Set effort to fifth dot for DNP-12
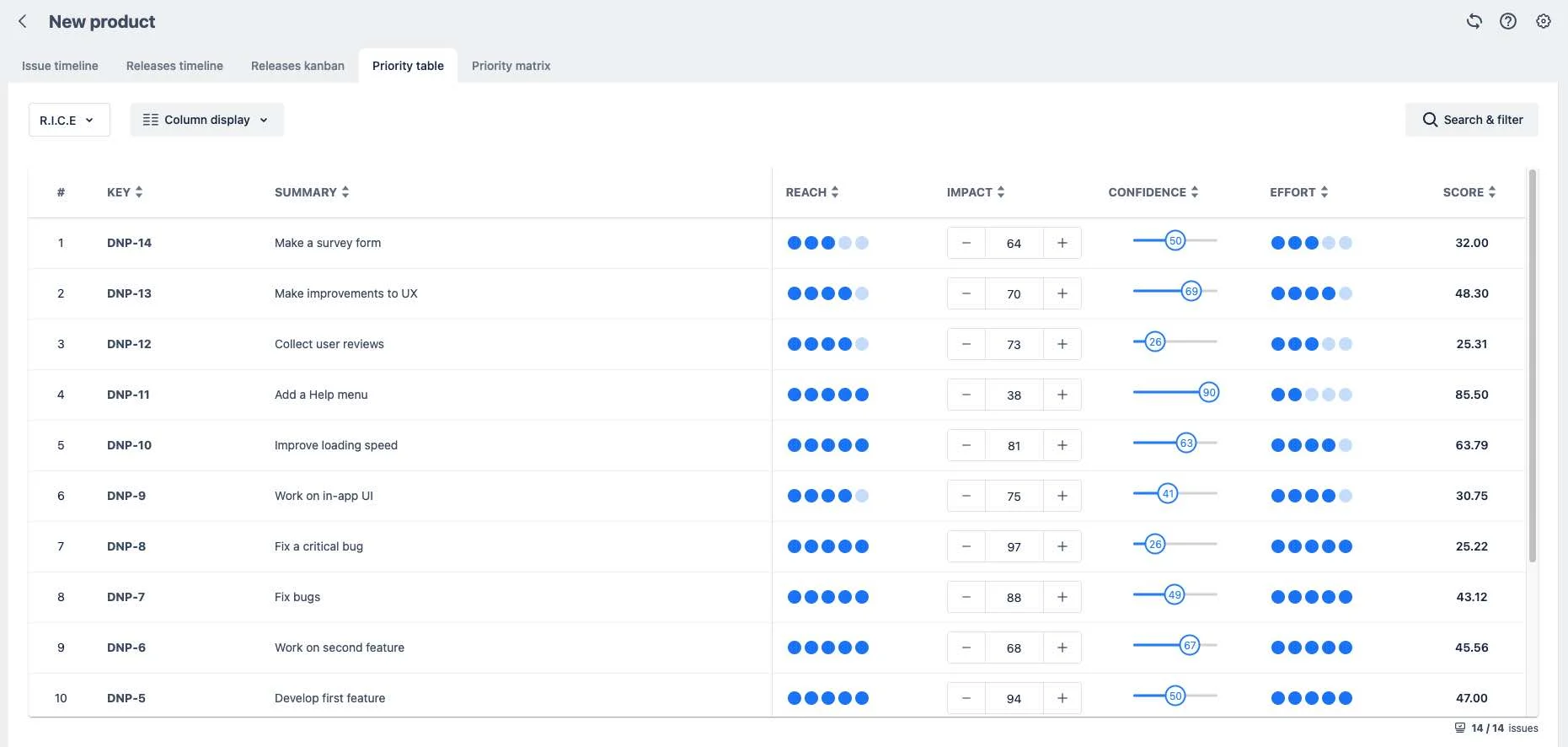1568x747 pixels. click(x=1346, y=344)
